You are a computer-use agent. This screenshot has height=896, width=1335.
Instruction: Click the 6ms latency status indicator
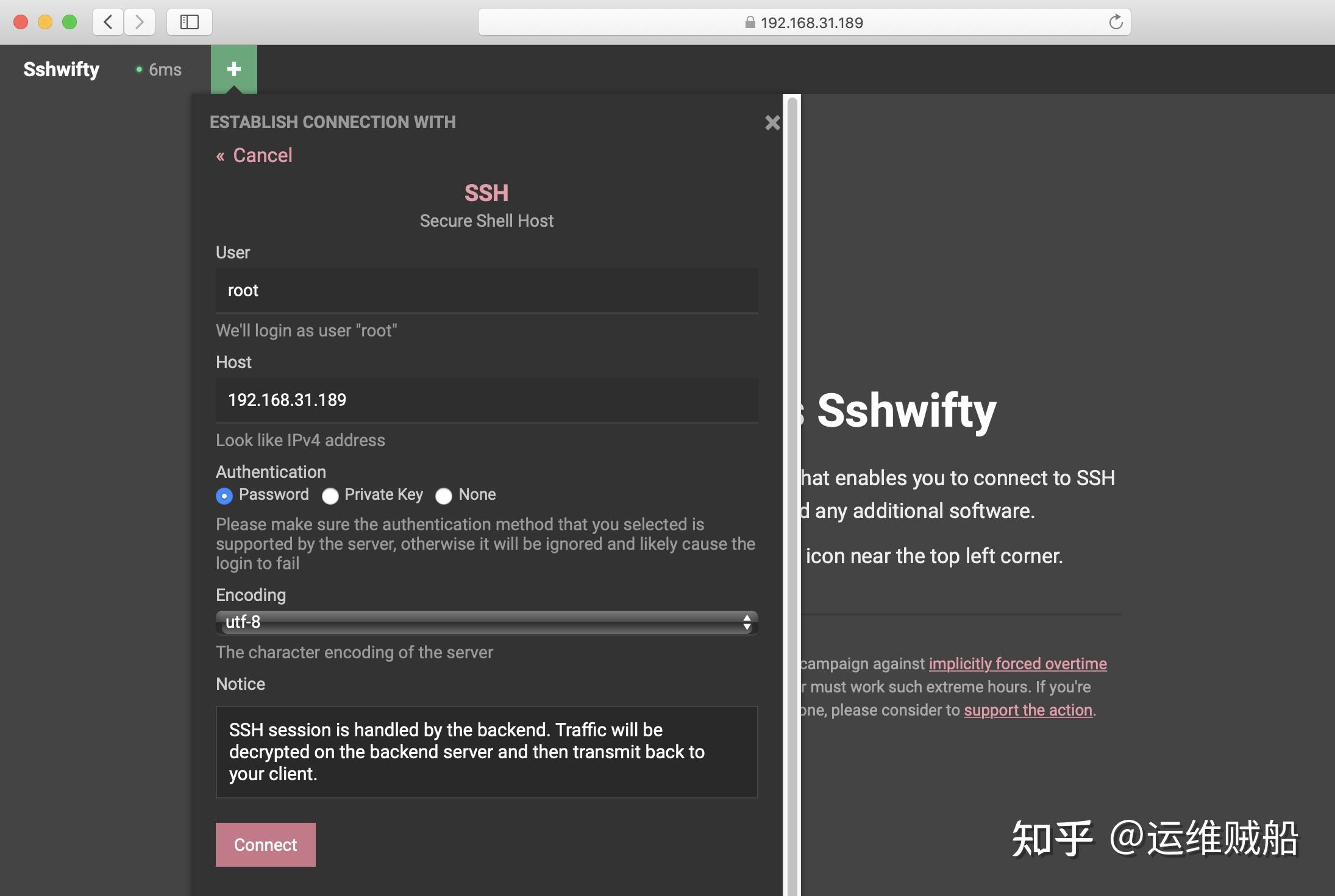click(158, 69)
